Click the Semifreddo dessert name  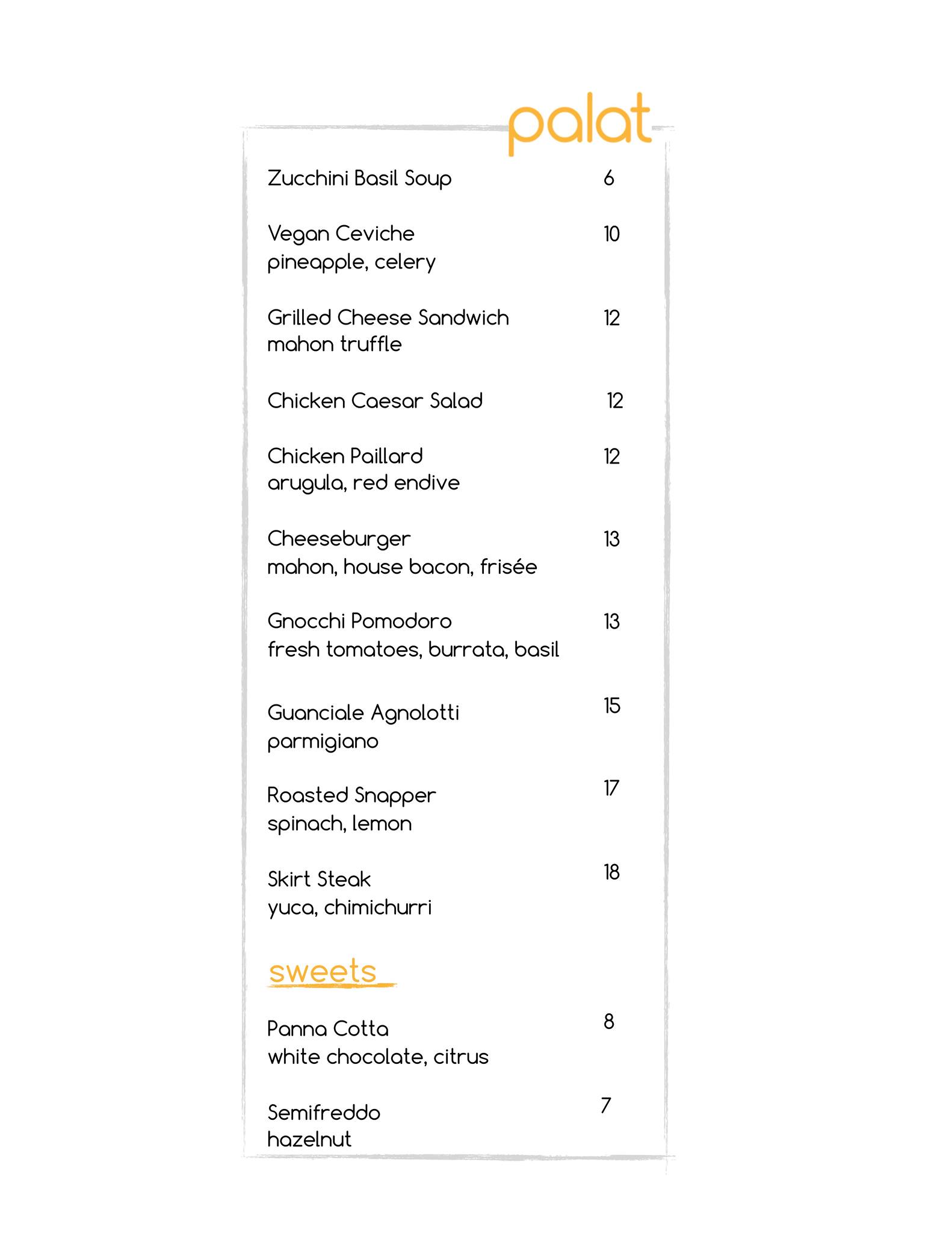click(x=324, y=1113)
